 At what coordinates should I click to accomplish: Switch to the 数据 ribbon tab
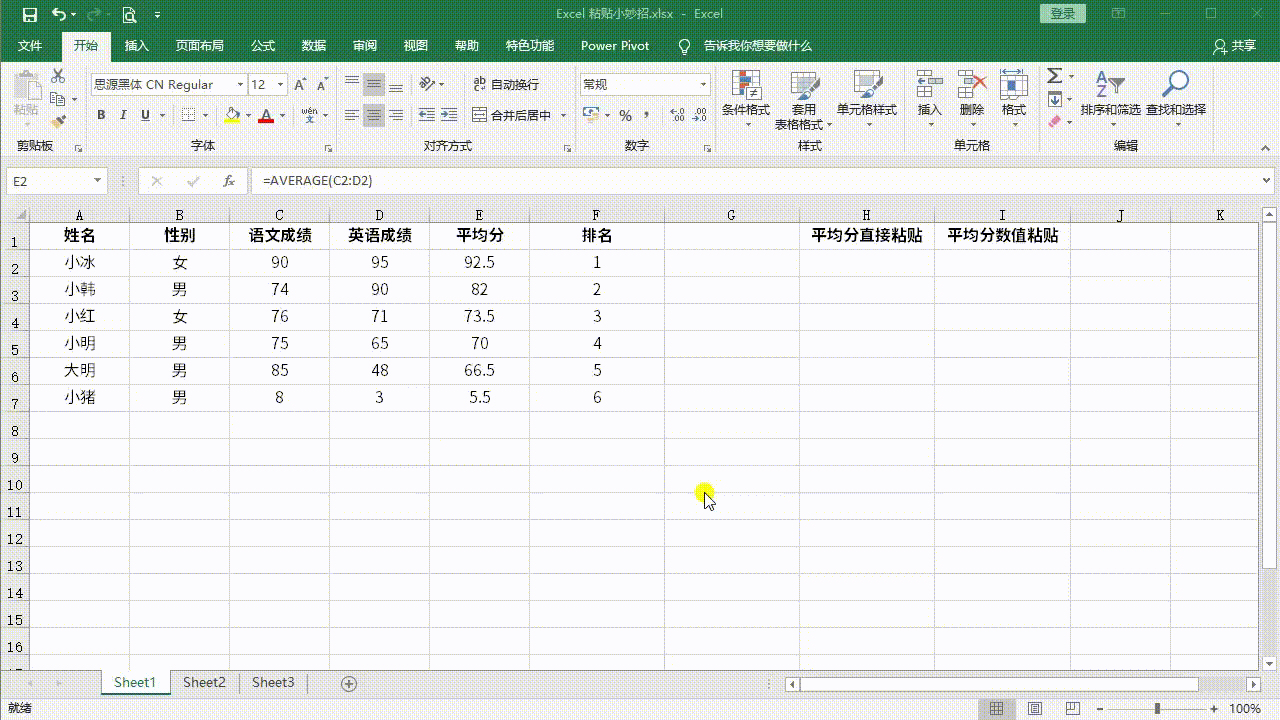point(314,46)
